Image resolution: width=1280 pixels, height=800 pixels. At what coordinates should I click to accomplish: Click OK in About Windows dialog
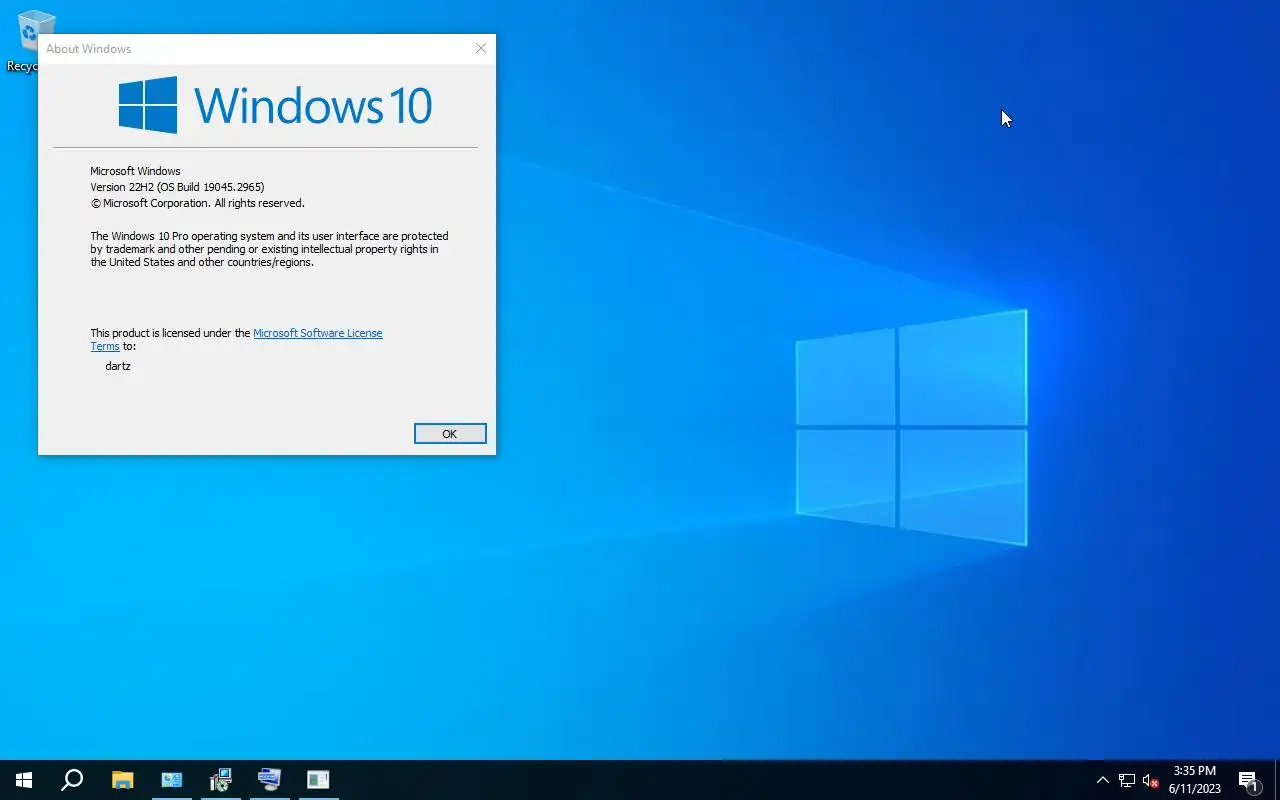coord(450,433)
